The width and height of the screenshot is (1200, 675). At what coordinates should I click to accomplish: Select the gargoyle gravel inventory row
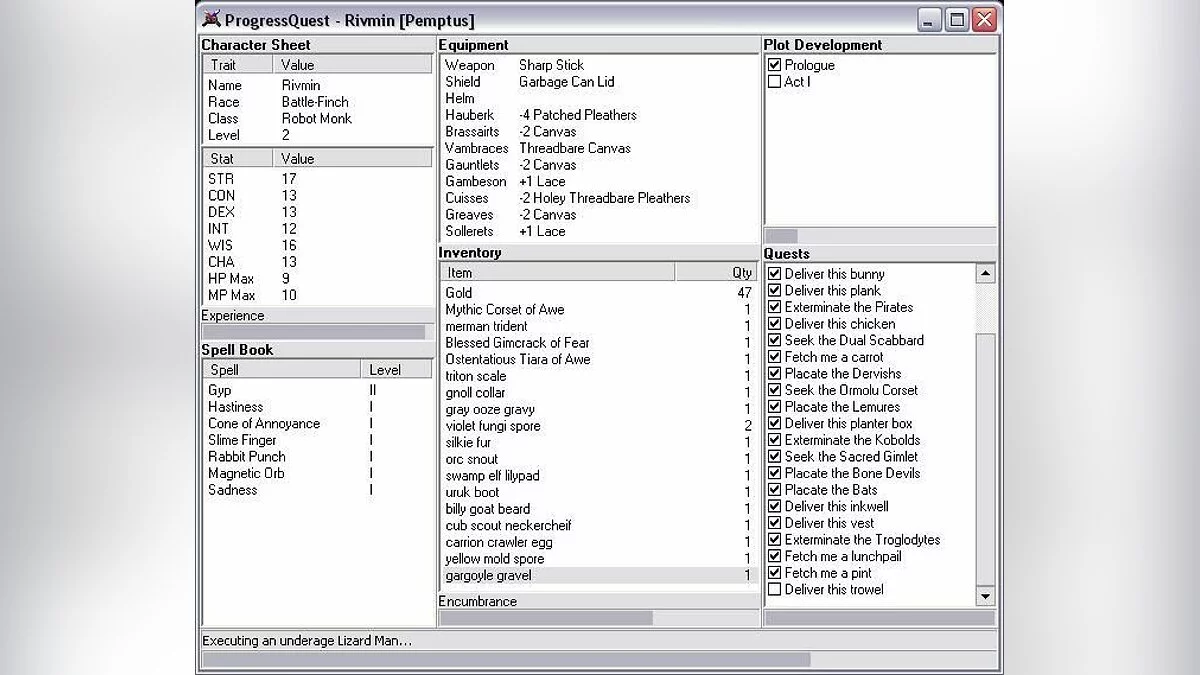[598, 575]
